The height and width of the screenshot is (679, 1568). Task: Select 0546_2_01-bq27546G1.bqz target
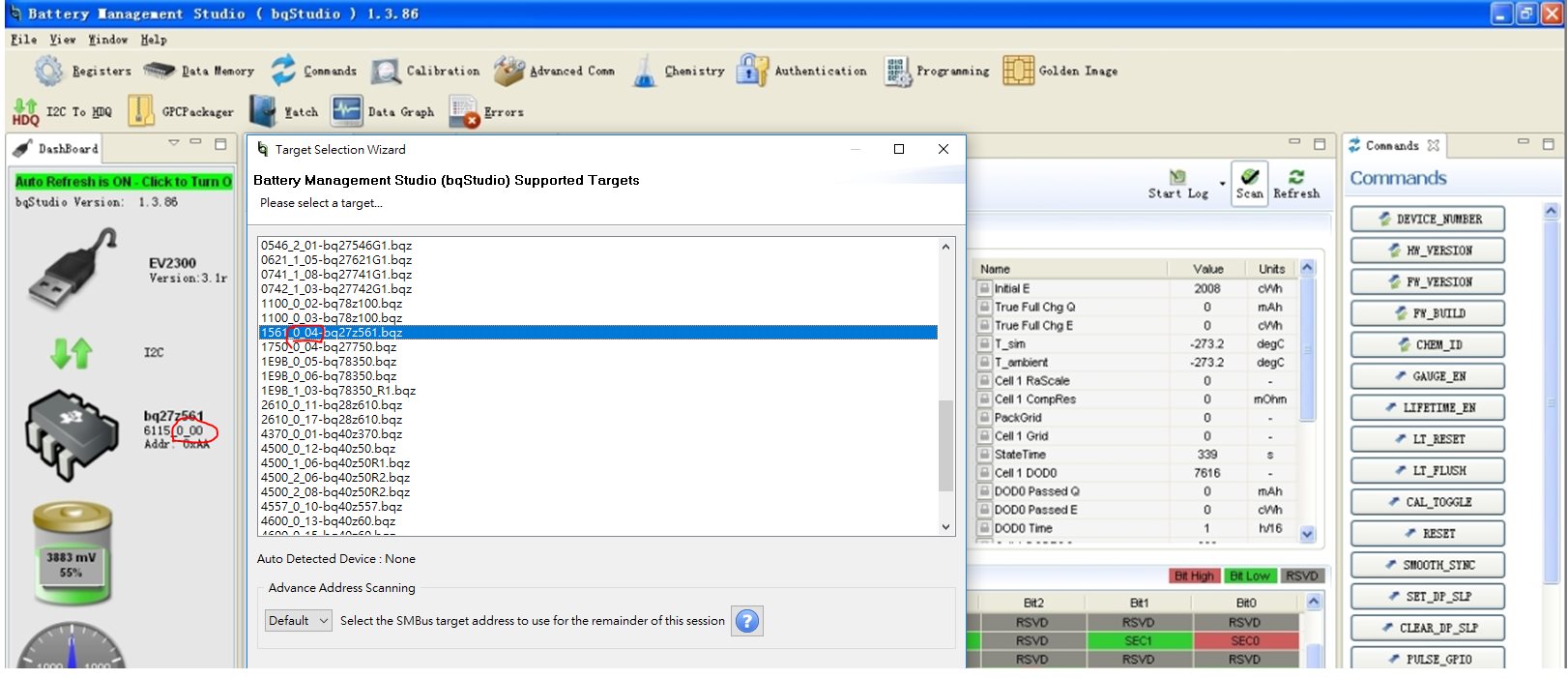[x=597, y=246]
